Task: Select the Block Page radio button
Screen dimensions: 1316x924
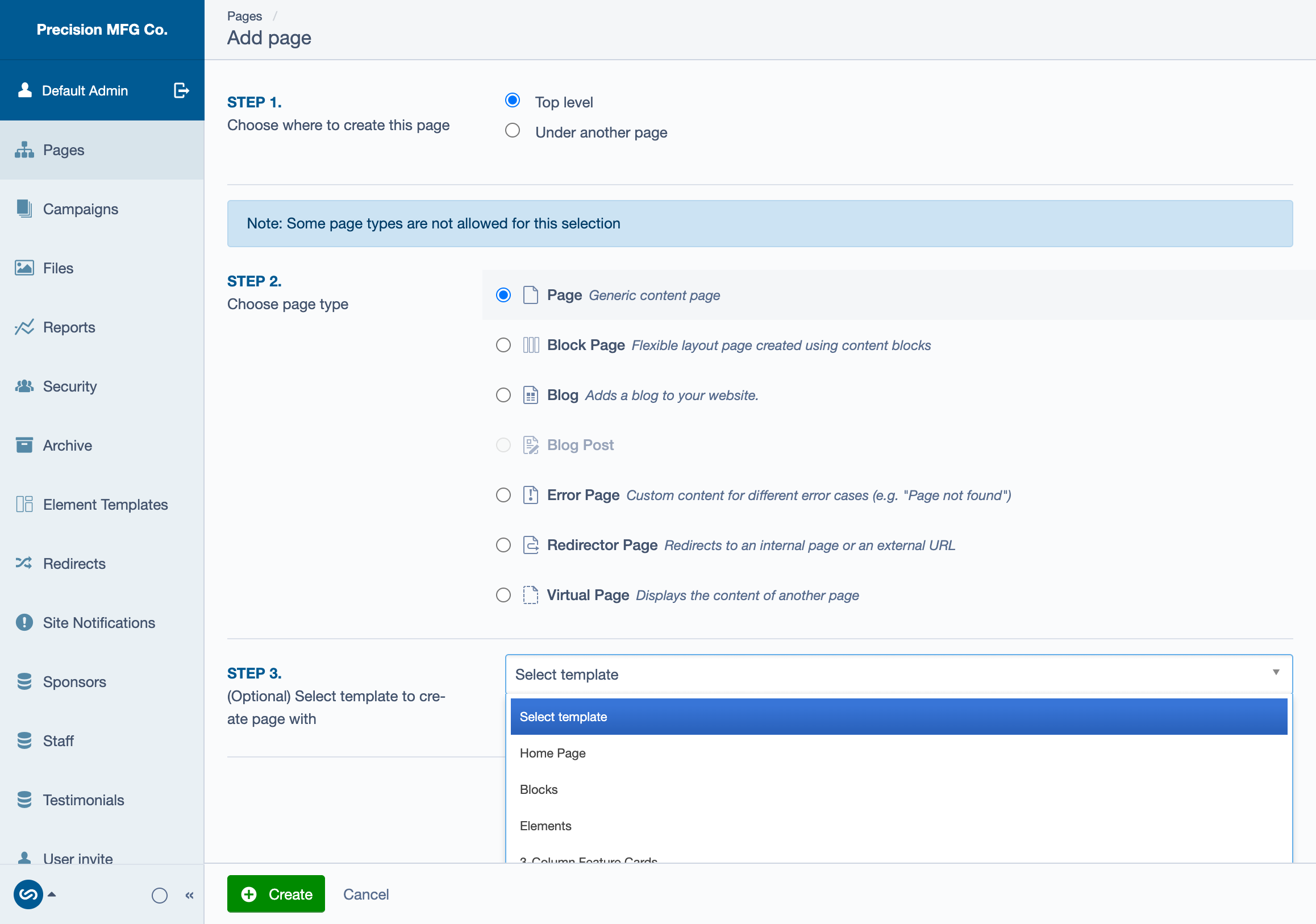Action: (x=503, y=344)
